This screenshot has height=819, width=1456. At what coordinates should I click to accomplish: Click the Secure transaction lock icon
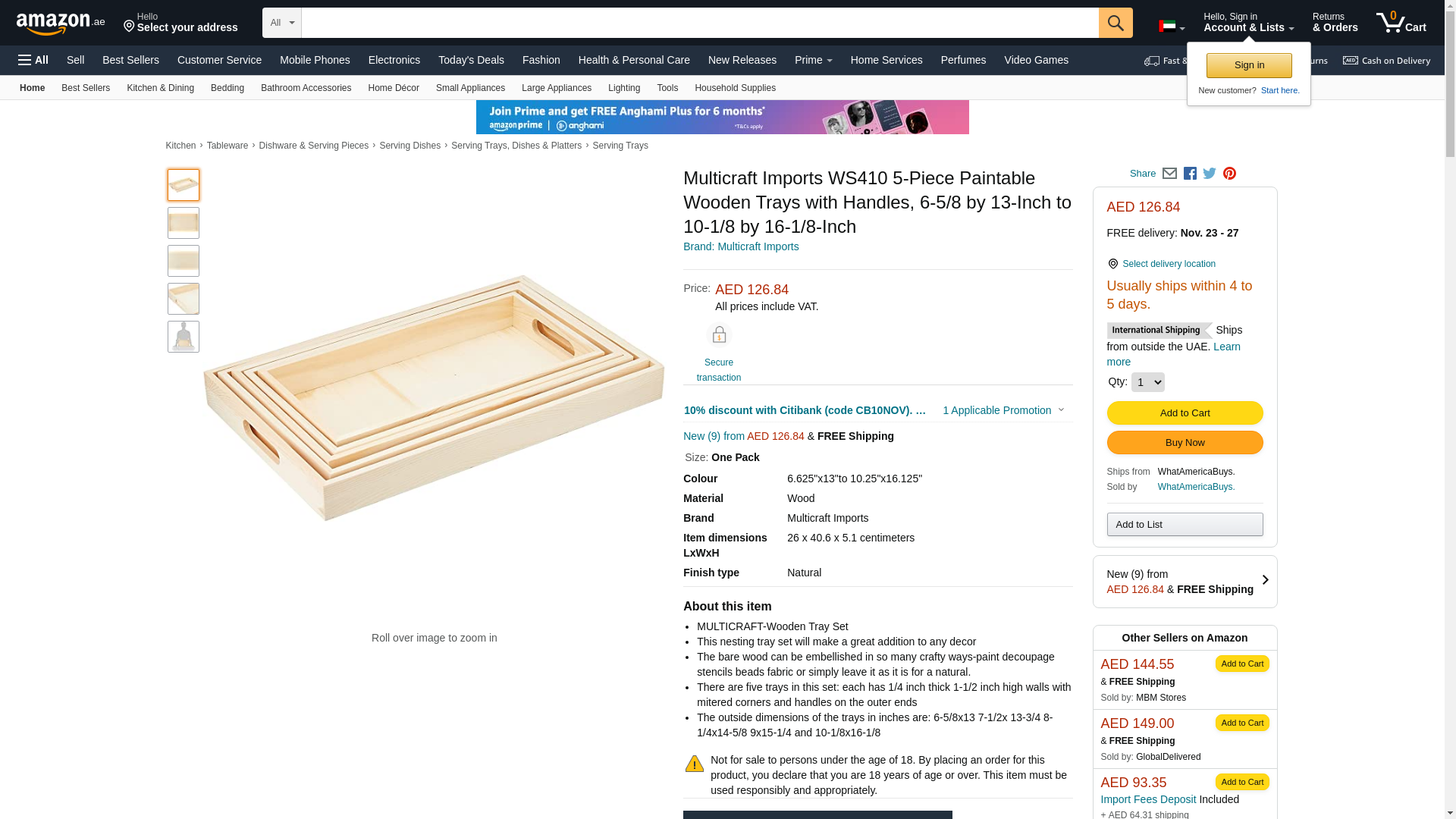pyautogui.click(x=718, y=335)
